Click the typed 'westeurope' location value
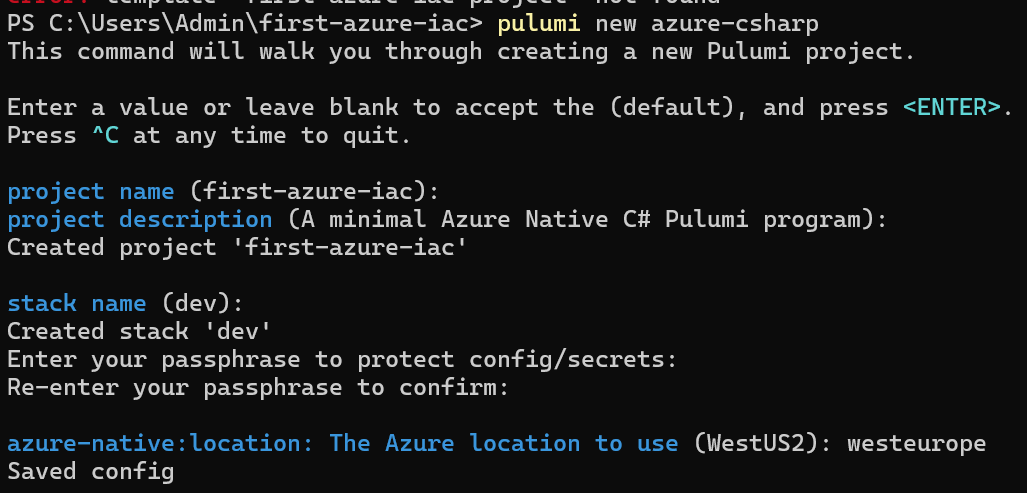 (916, 443)
